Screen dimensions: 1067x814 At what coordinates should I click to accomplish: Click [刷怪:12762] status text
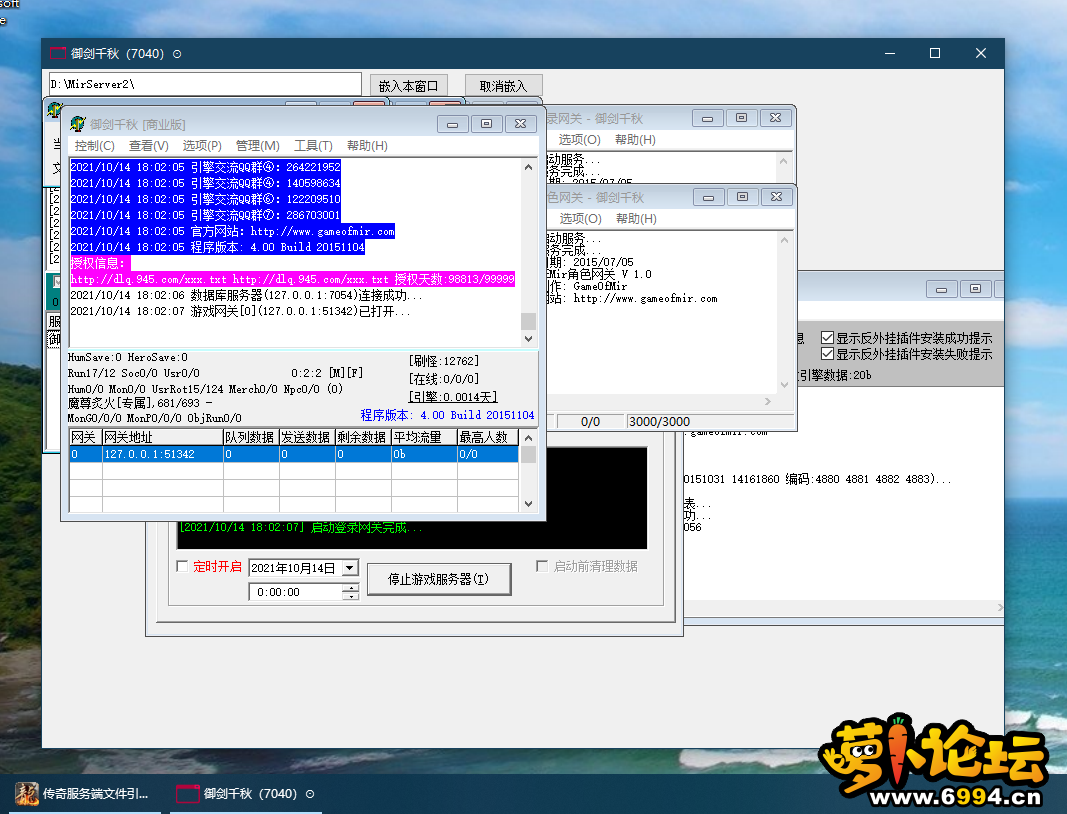point(444,361)
